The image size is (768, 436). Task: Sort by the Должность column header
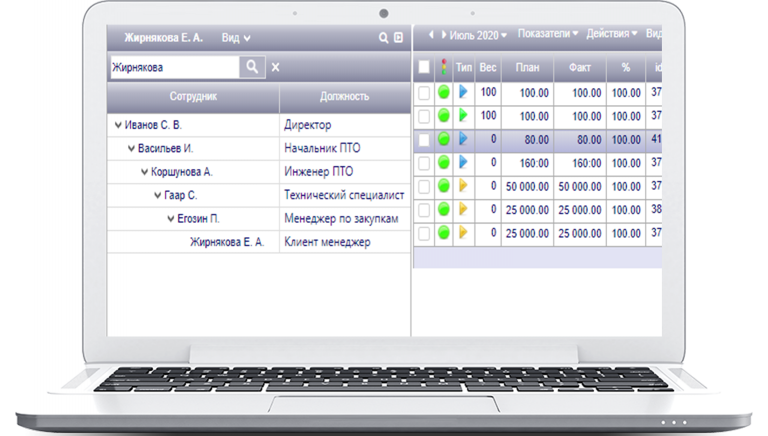[345, 97]
